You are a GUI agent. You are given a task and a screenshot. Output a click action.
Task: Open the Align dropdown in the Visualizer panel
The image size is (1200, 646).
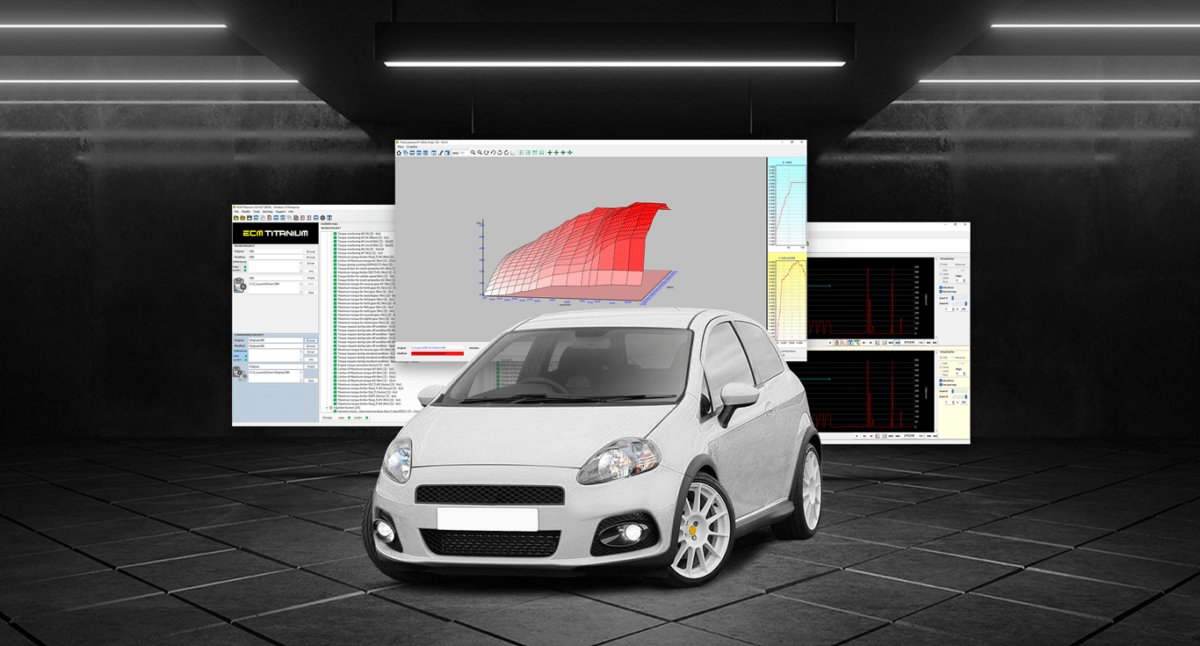click(960, 280)
